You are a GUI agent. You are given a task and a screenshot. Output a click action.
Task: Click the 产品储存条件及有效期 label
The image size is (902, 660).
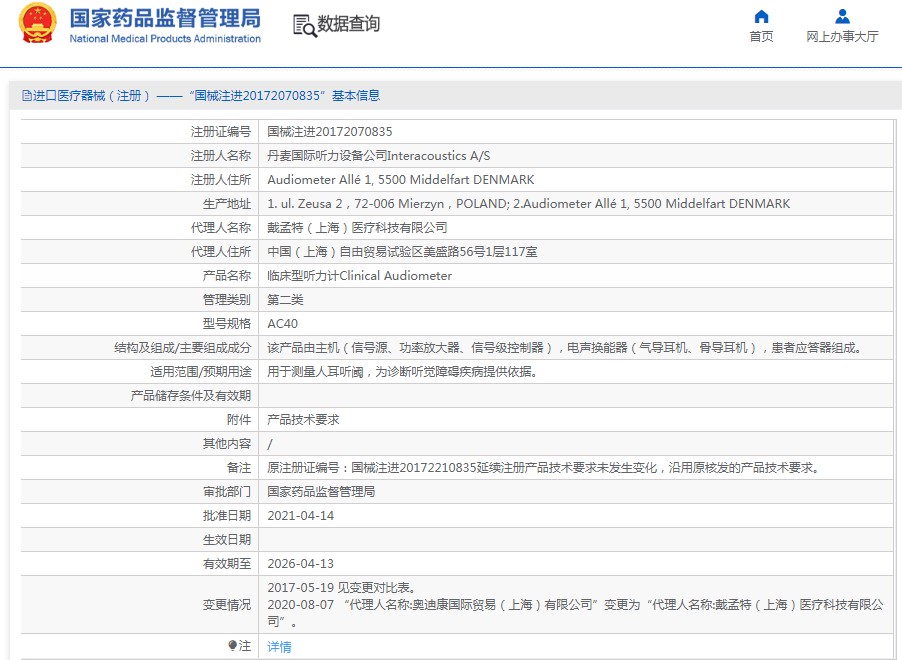point(190,396)
